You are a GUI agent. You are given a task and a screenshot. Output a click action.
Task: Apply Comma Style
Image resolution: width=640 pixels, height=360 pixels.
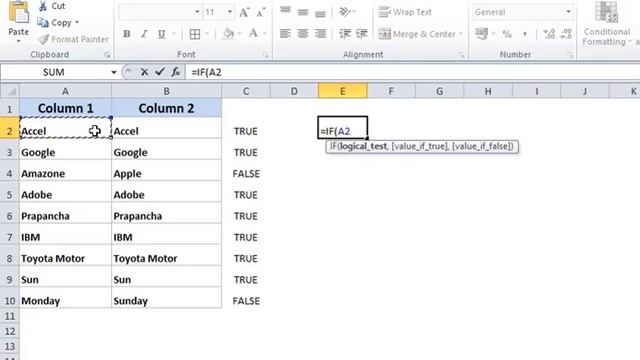tap(525, 34)
